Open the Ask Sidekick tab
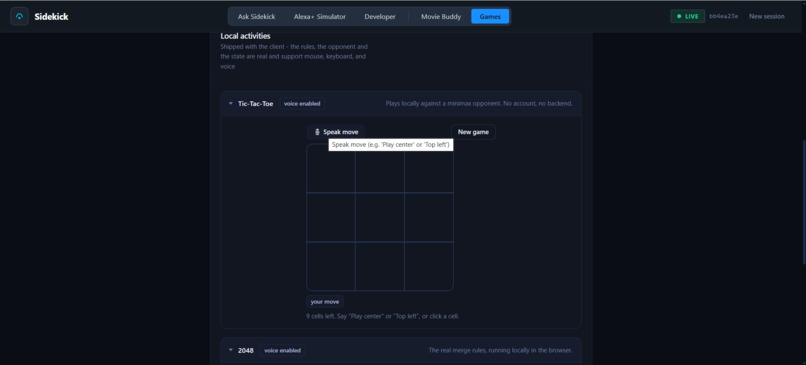Viewport: 806px width, 365px height. pos(257,16)
